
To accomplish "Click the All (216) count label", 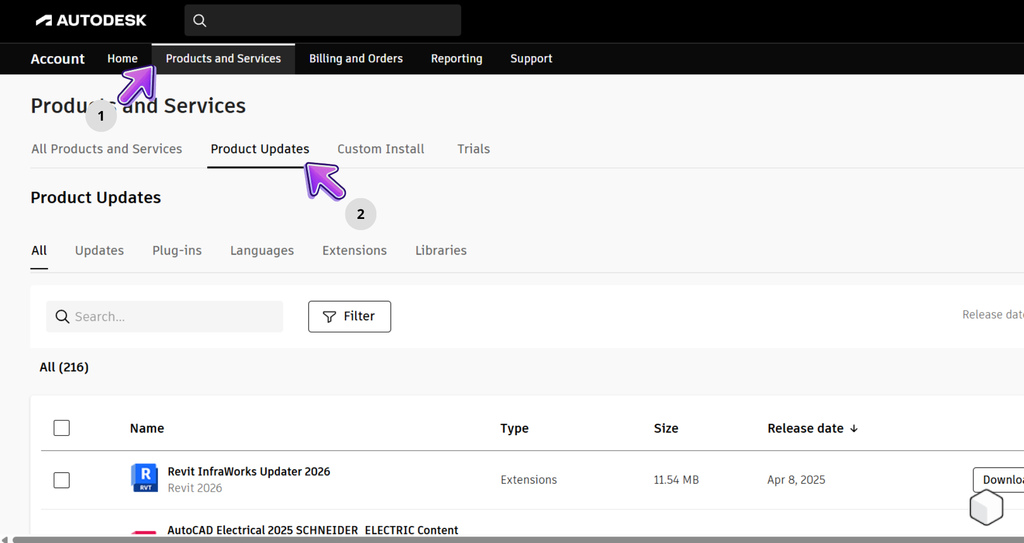I will [x=64, y=367].
